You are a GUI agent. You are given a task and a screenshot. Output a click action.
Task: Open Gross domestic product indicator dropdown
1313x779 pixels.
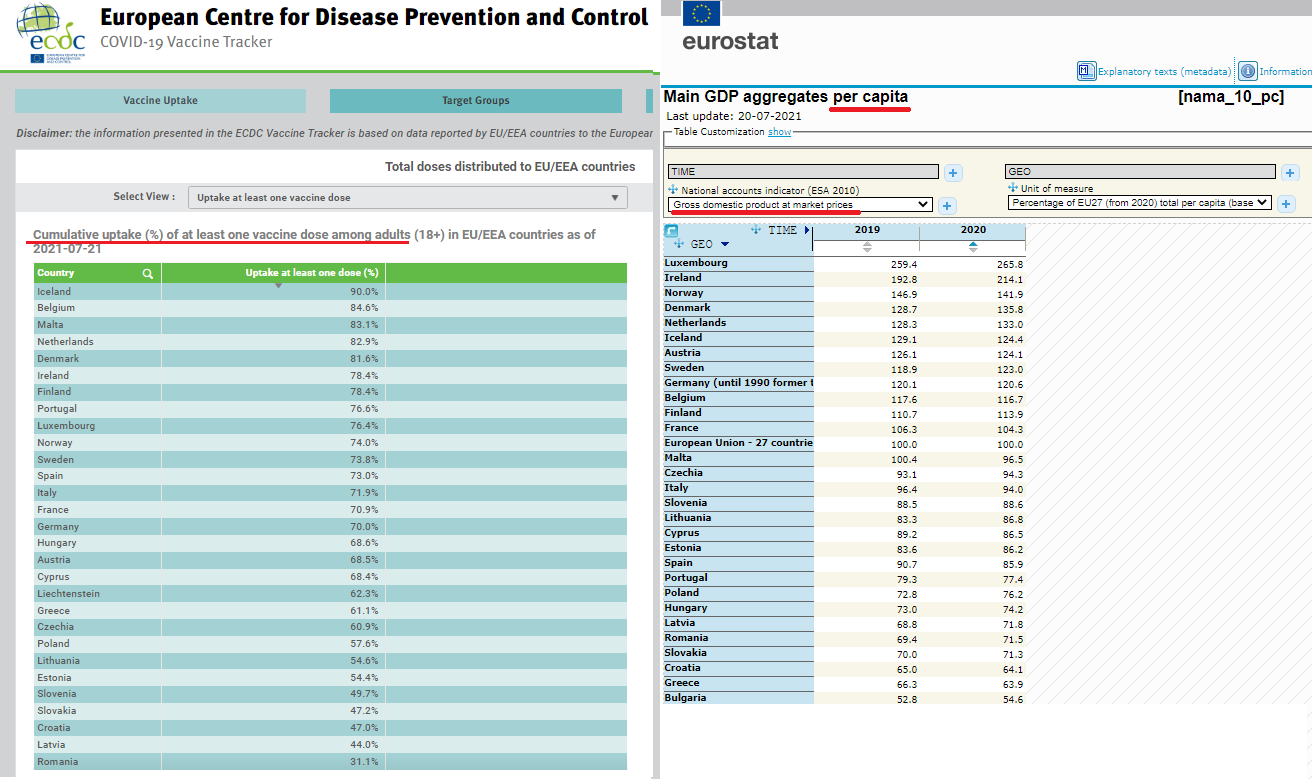pos(801,204)
